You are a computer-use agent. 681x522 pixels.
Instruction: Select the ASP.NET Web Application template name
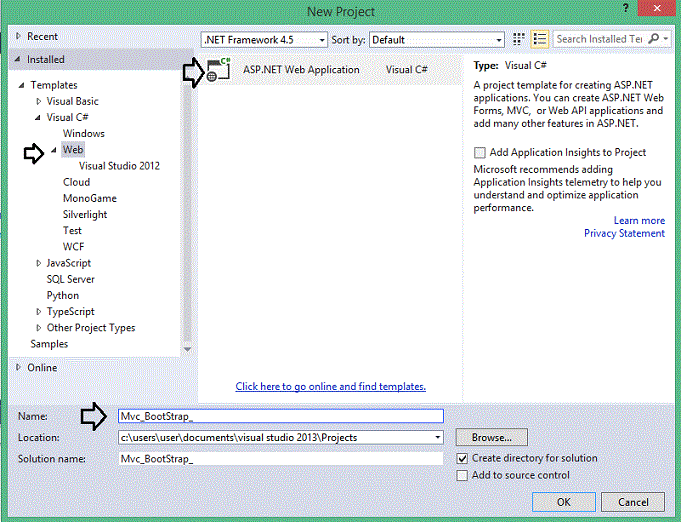point(301,69)
